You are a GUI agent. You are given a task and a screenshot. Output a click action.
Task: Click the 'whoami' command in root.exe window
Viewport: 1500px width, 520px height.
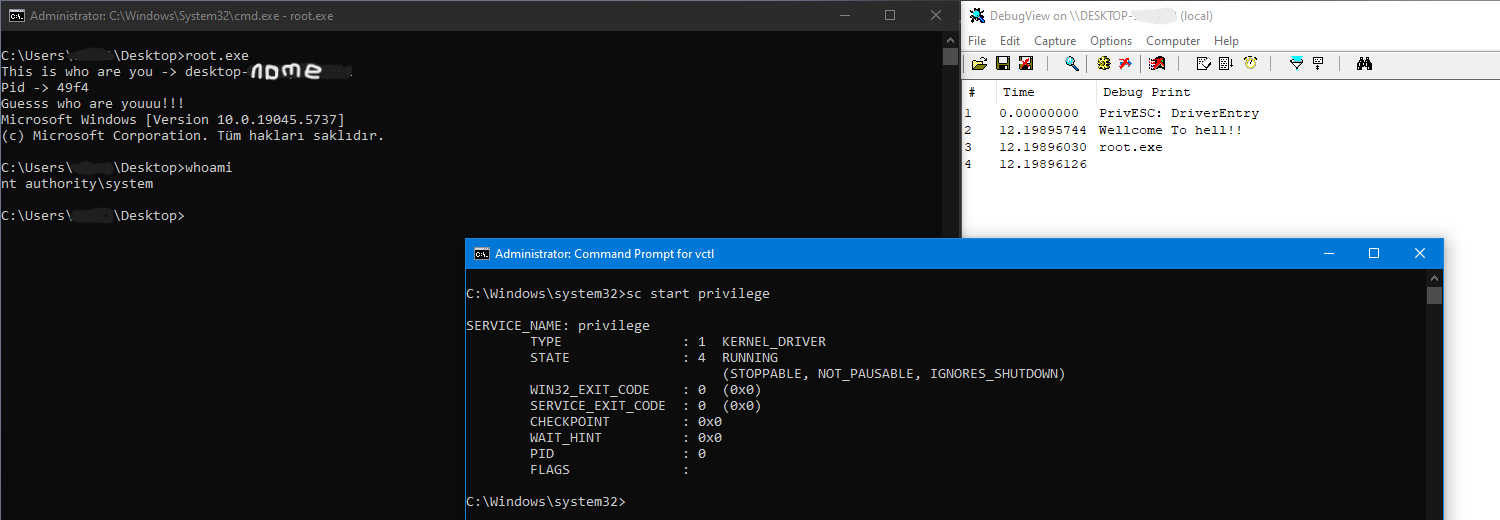(x=209, y=168)
